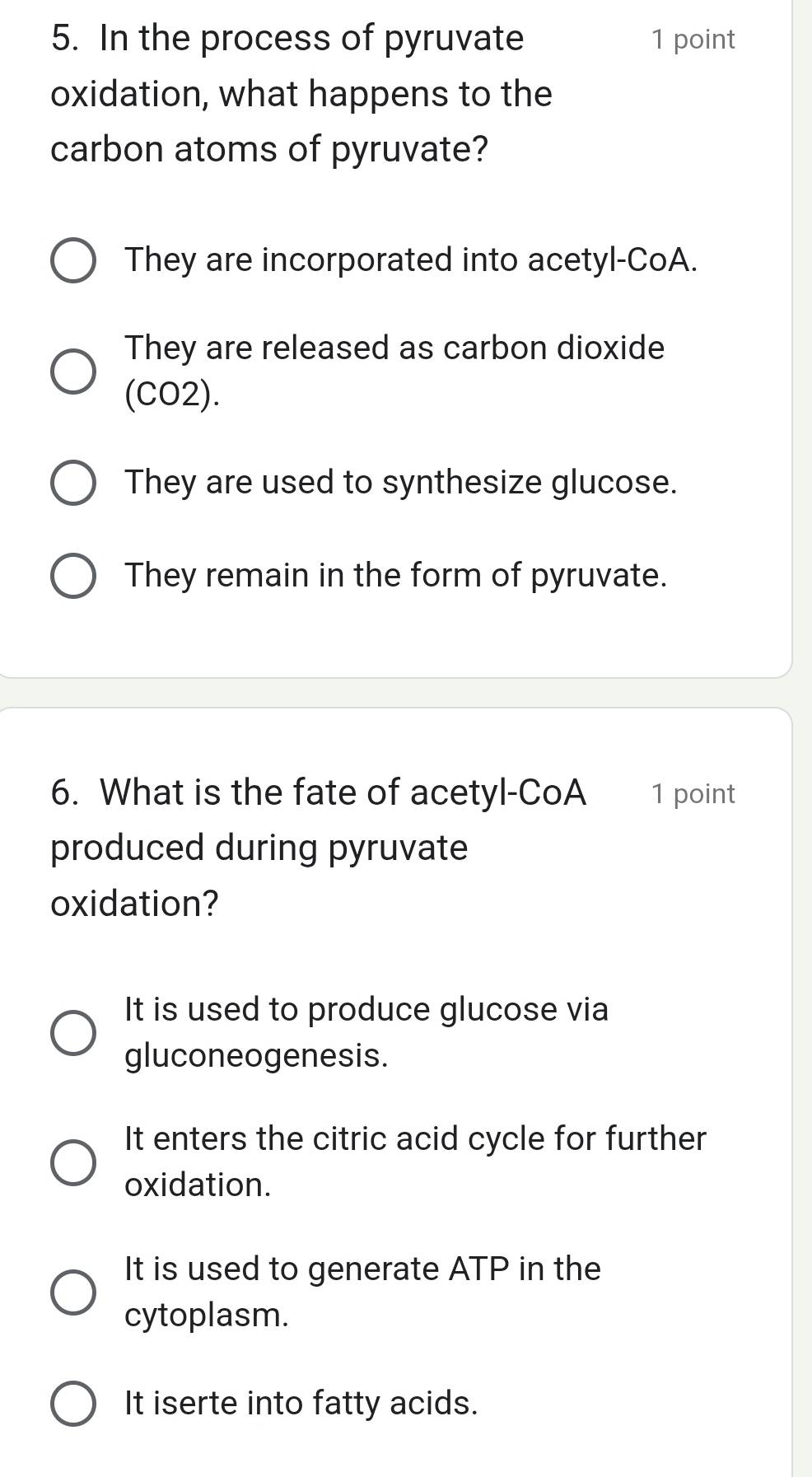
Task: Choose 'produce glucose via gluconeogenesis' option
Action: pyautogui.click(x=73, y=1033)
